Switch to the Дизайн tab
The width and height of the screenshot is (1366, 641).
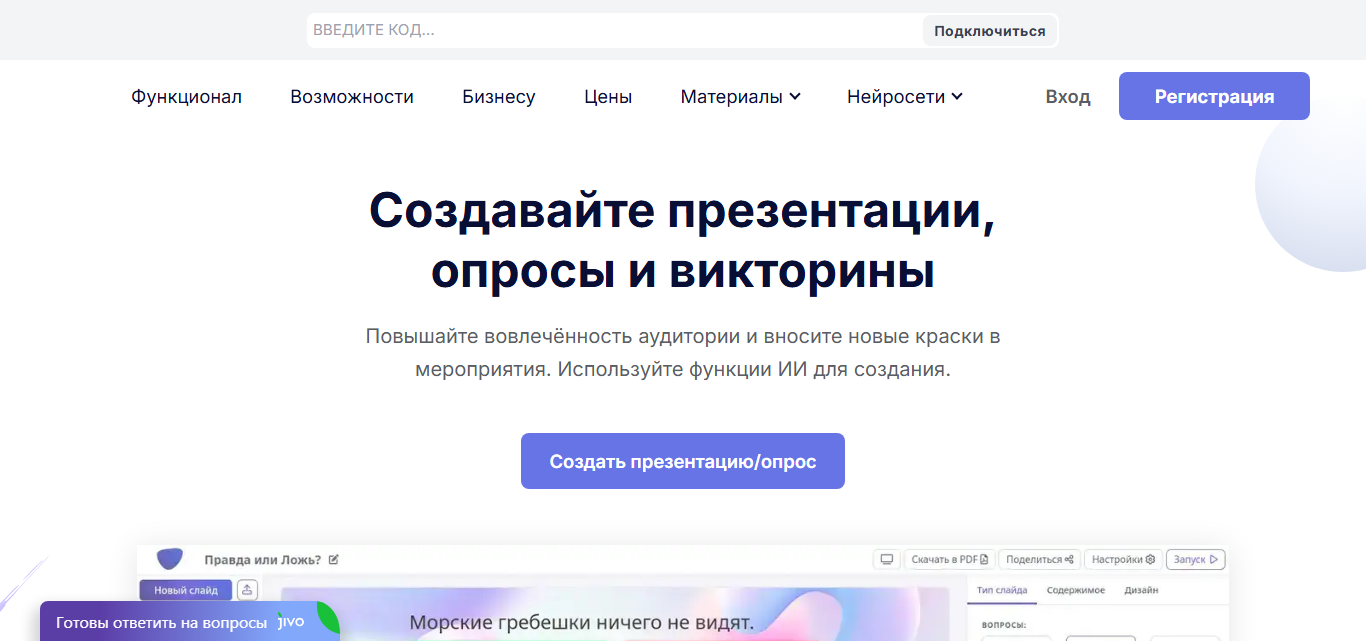(1141, 590)
